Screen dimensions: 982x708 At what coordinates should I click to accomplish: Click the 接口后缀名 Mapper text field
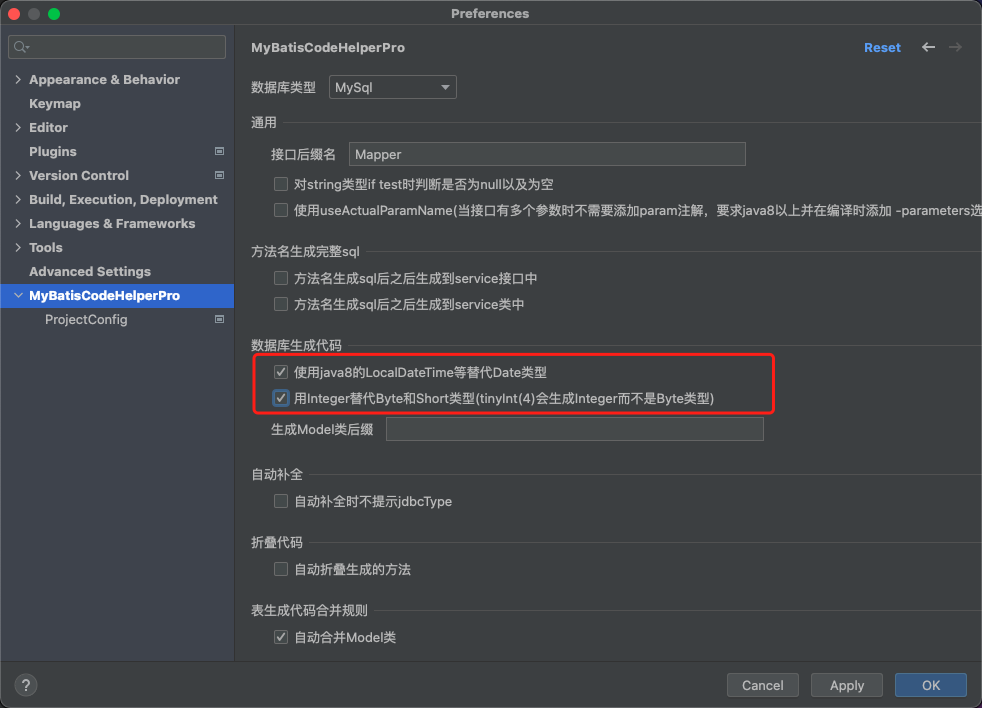[547, 154]
